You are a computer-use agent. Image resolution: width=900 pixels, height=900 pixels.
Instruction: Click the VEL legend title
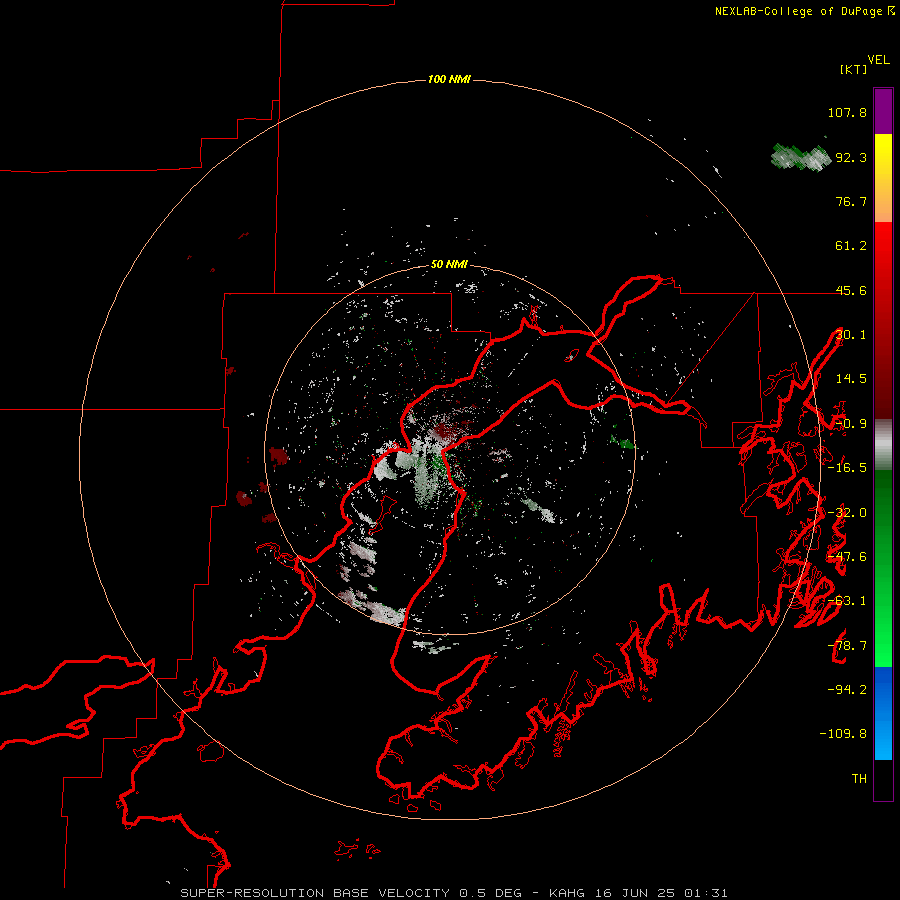pyautogui.click(x=878, y=60)
